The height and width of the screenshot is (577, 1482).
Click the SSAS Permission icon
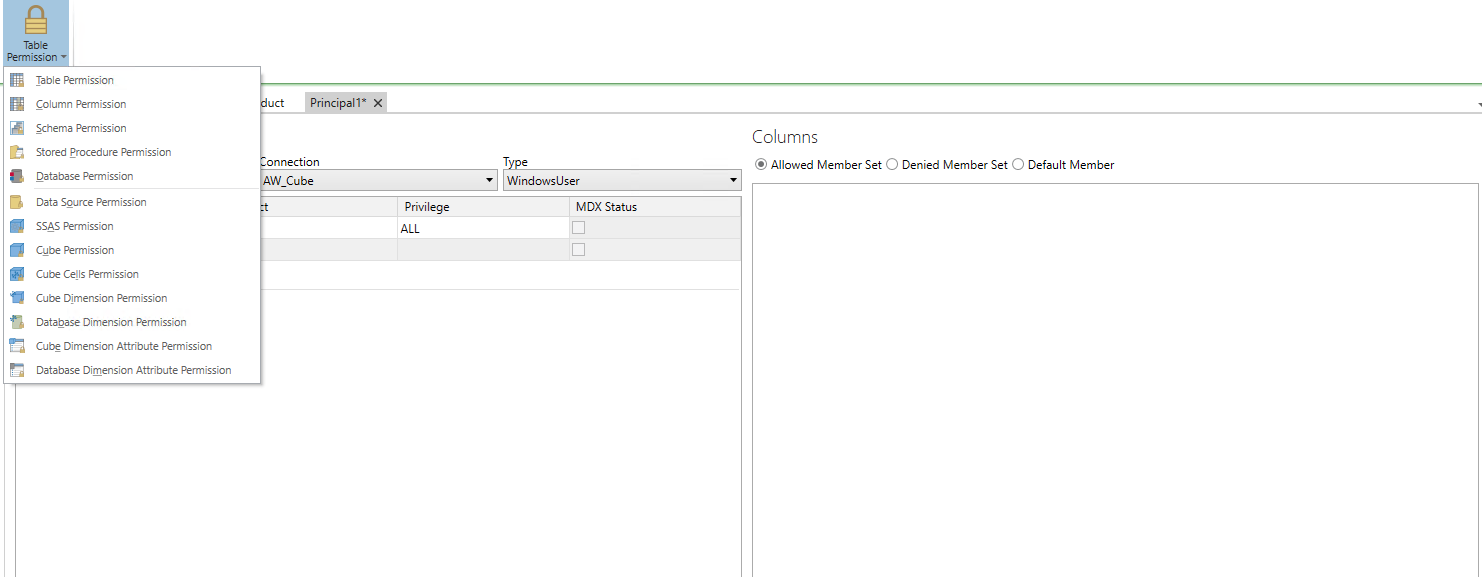pyautogui.click(x=17, y=226)
